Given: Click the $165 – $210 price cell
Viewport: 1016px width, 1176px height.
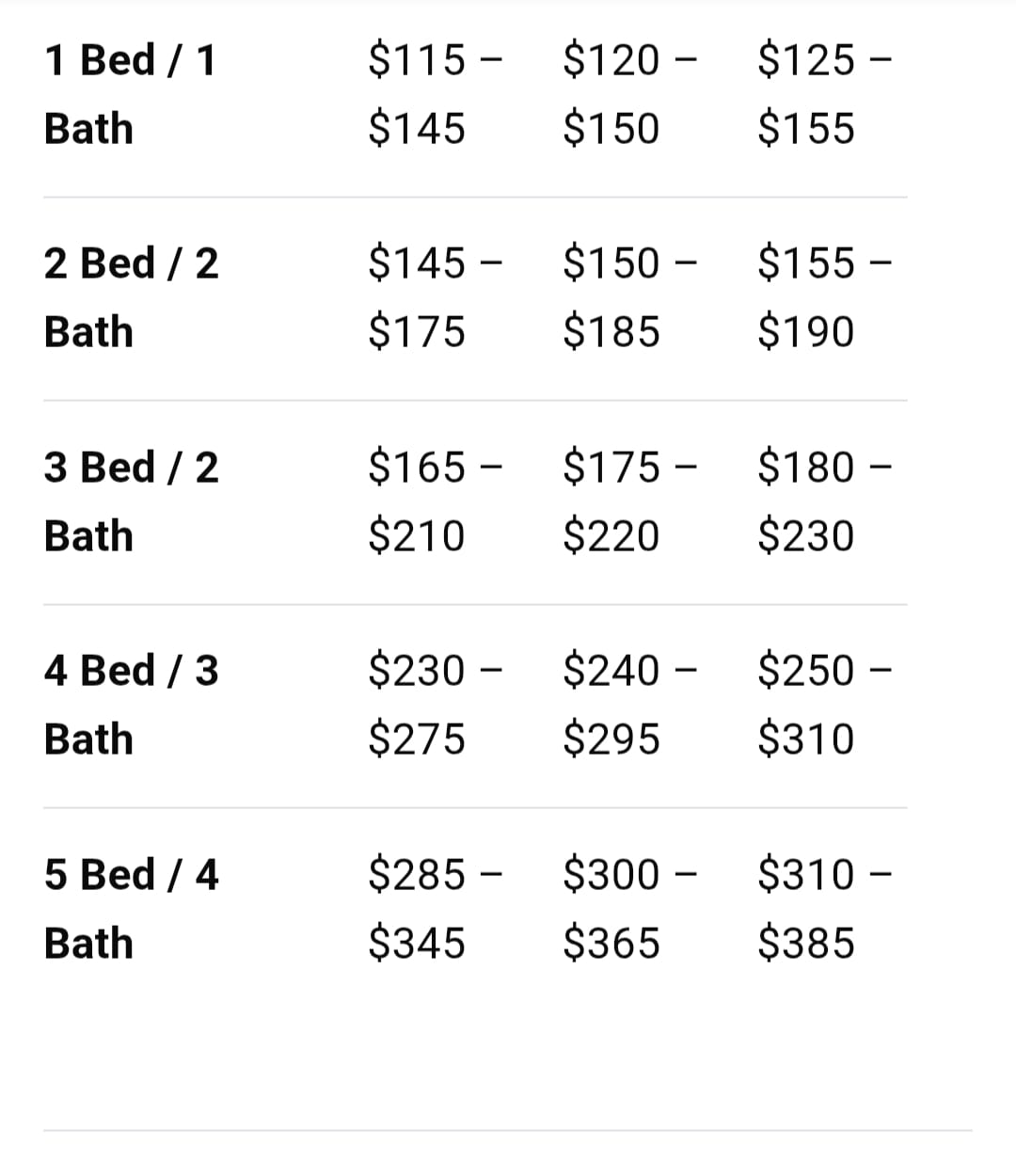Looking at the screenshot, I should point(435,501).
